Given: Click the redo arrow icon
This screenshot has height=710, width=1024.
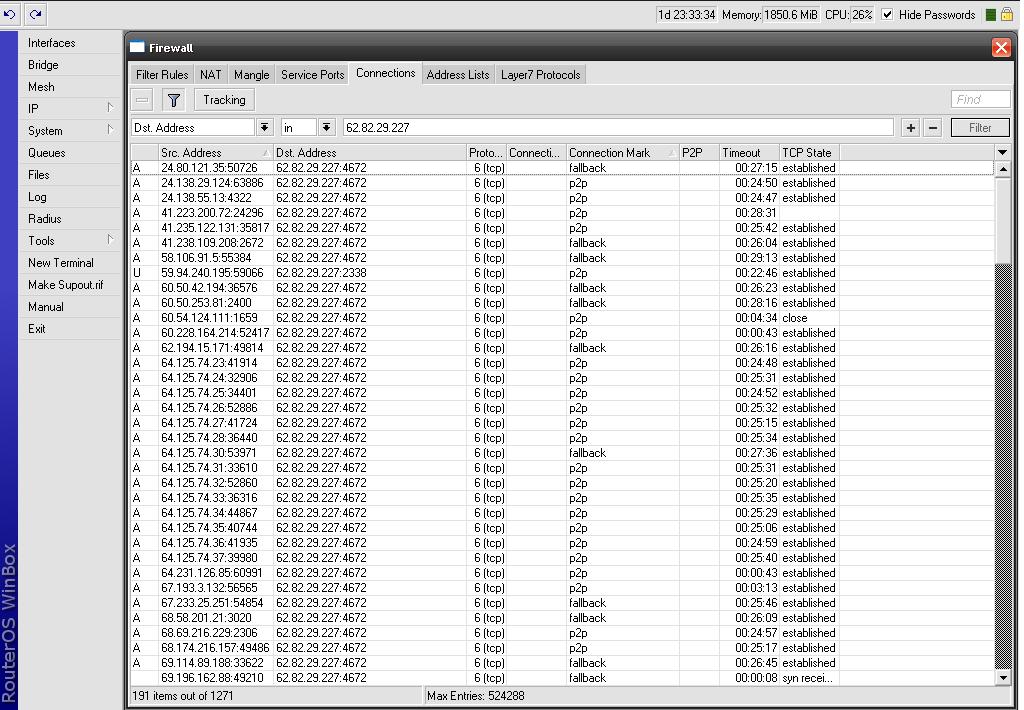Looking at the screenshot, I should (35, 14).
